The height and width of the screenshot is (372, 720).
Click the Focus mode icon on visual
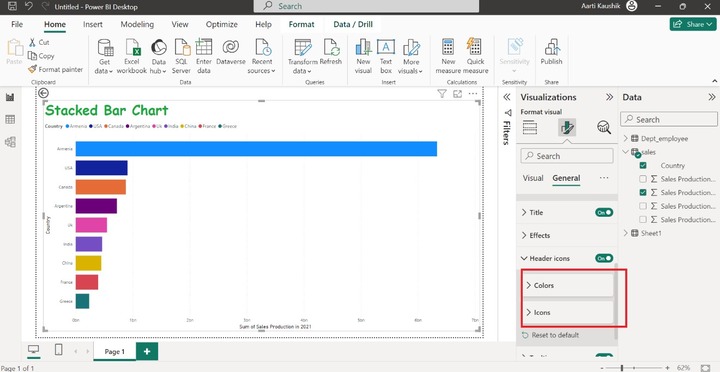(457, 94)
